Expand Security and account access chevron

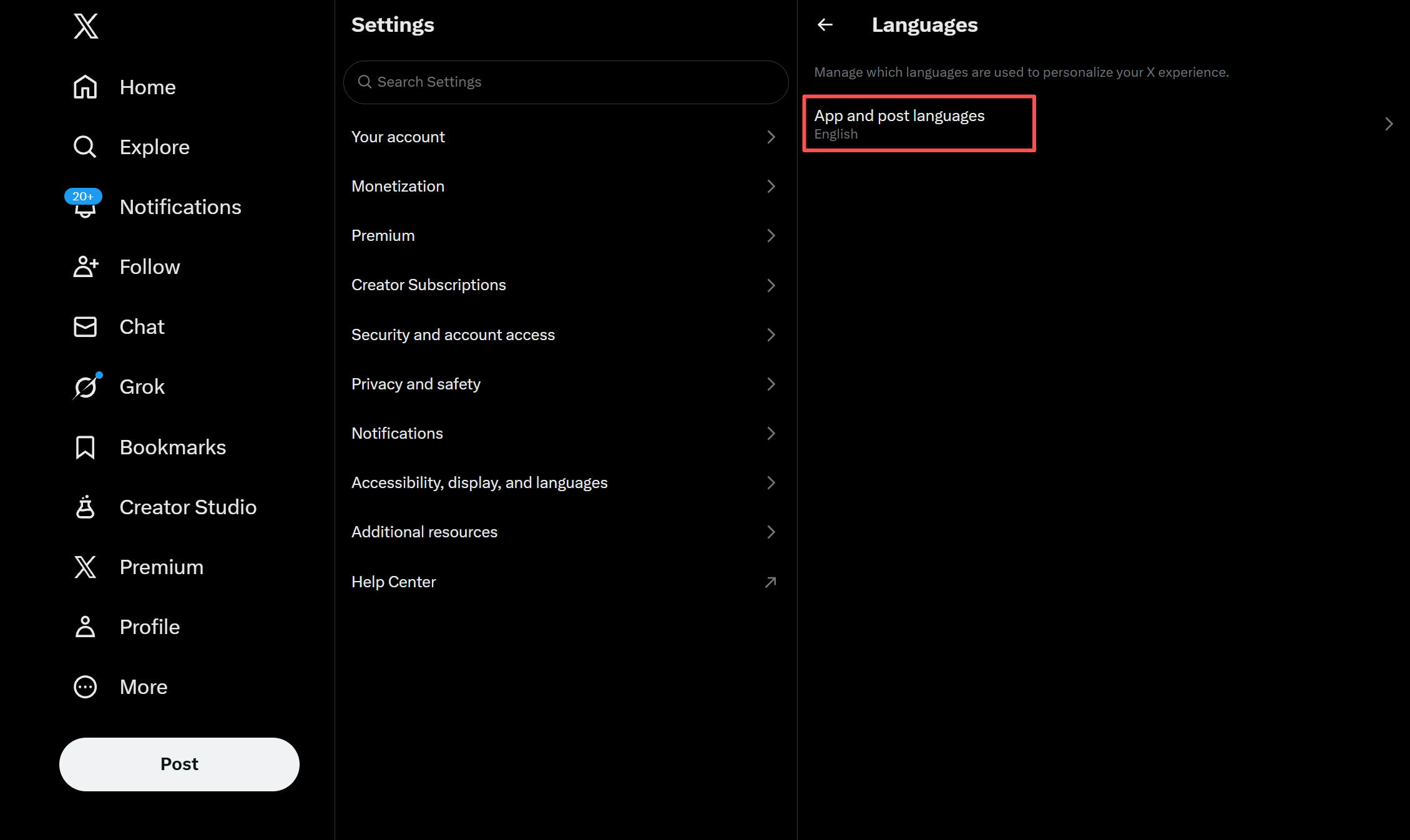point(771,335)
